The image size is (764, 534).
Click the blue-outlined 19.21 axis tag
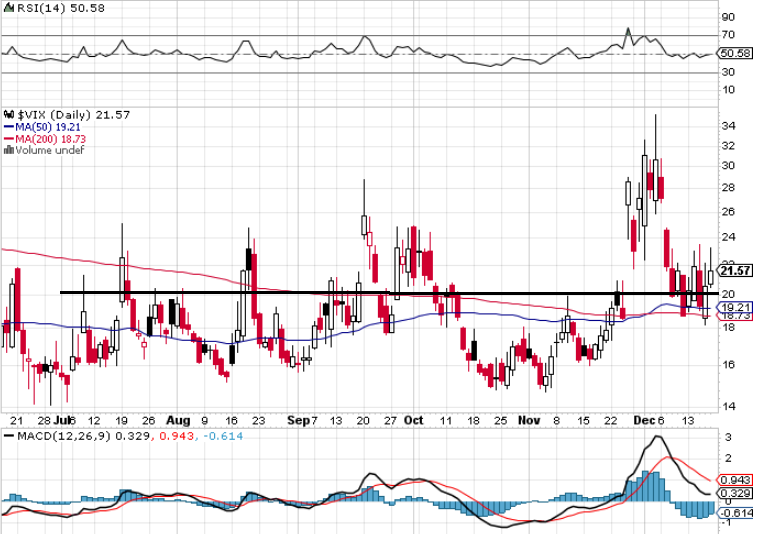coord(735,307)
